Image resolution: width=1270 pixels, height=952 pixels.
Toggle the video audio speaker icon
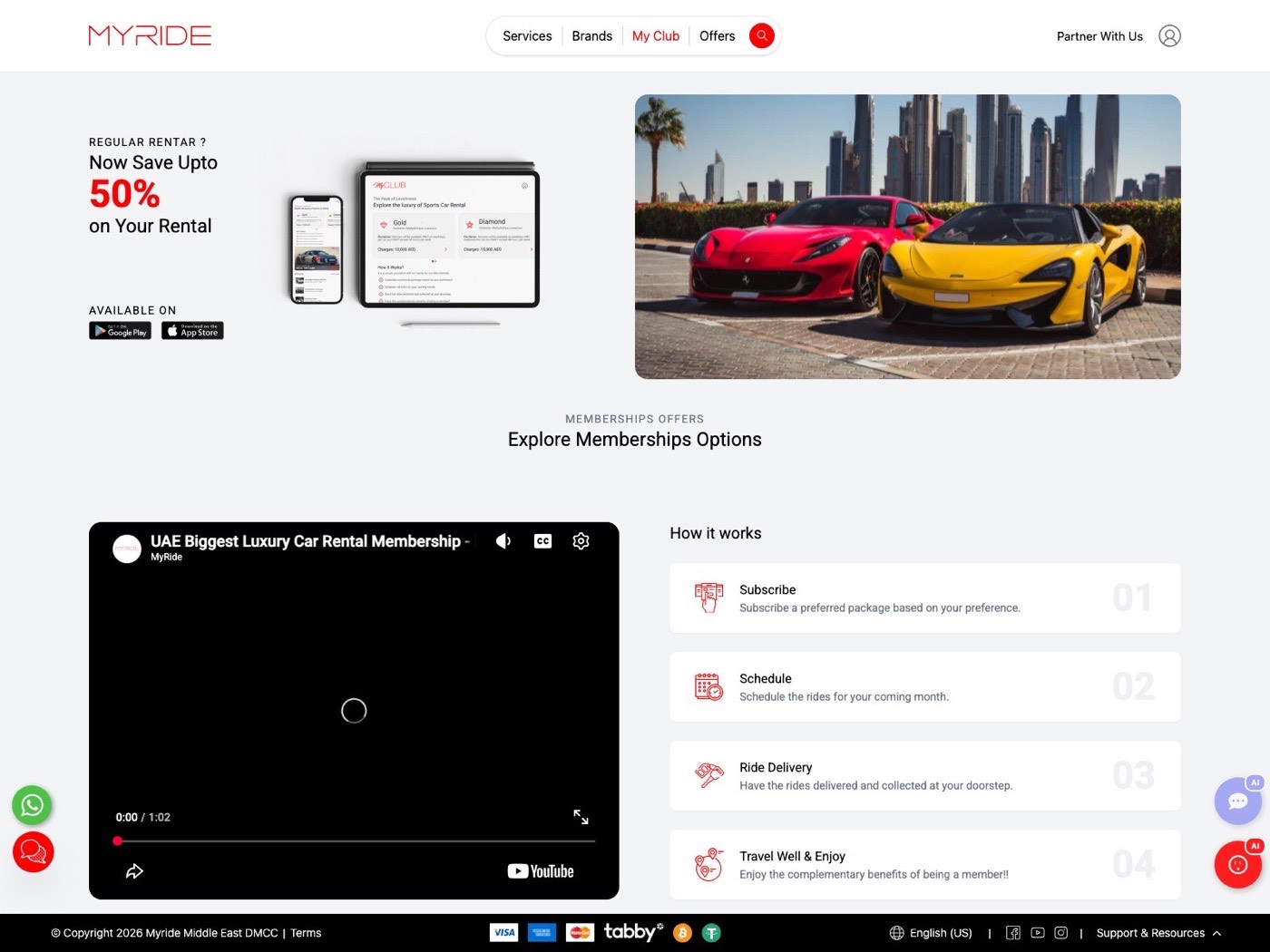coord(503,541)
